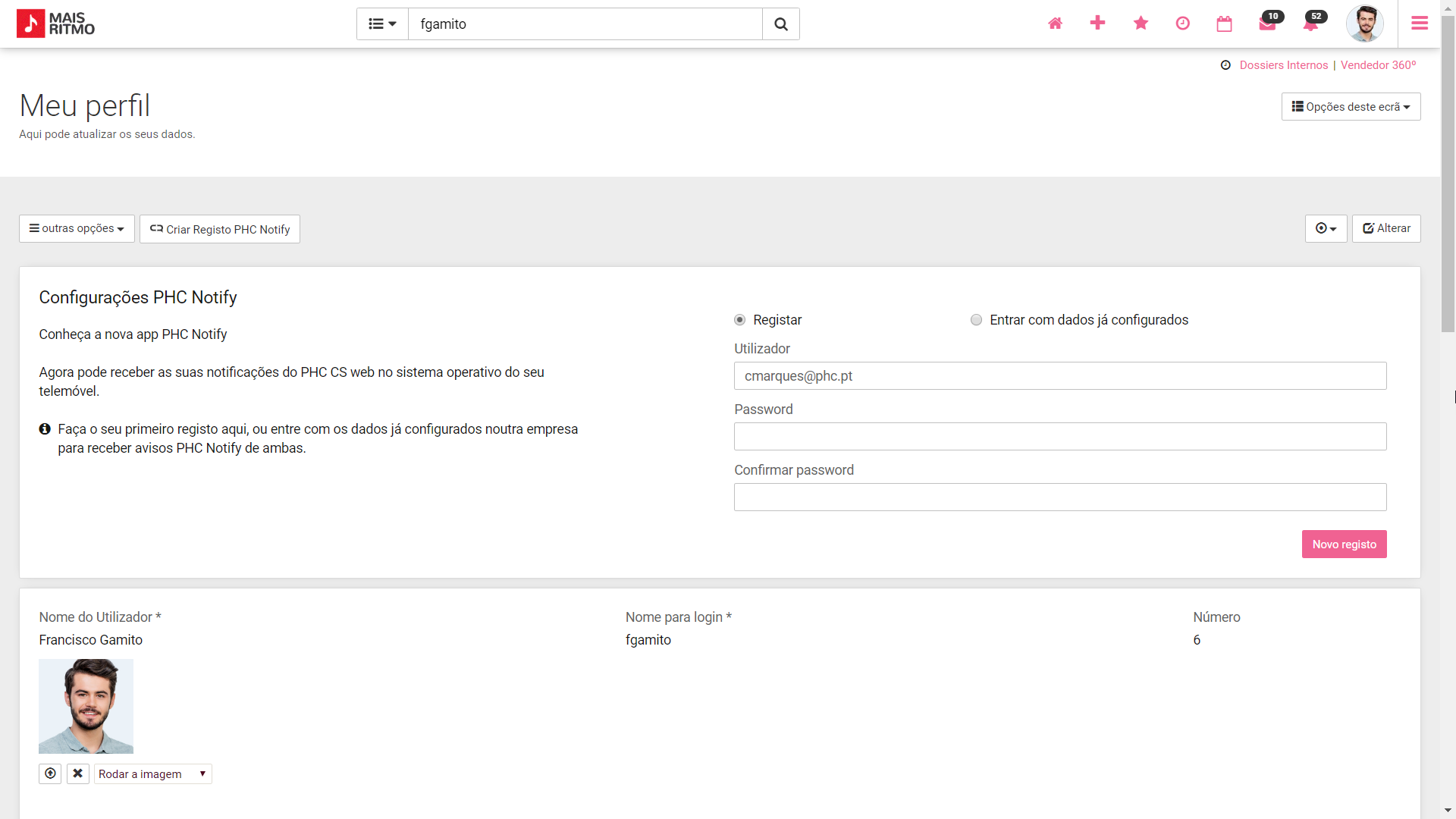Image resolution: width=1456 pixels, height=819 pixels.
Task: Click the info icon beside Faça o seu primeiro registo
Action: click(x=45, y=429)
